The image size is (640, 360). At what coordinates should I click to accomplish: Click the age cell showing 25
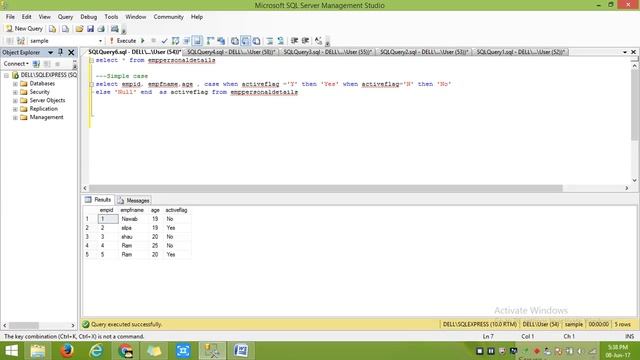[155, 246]
